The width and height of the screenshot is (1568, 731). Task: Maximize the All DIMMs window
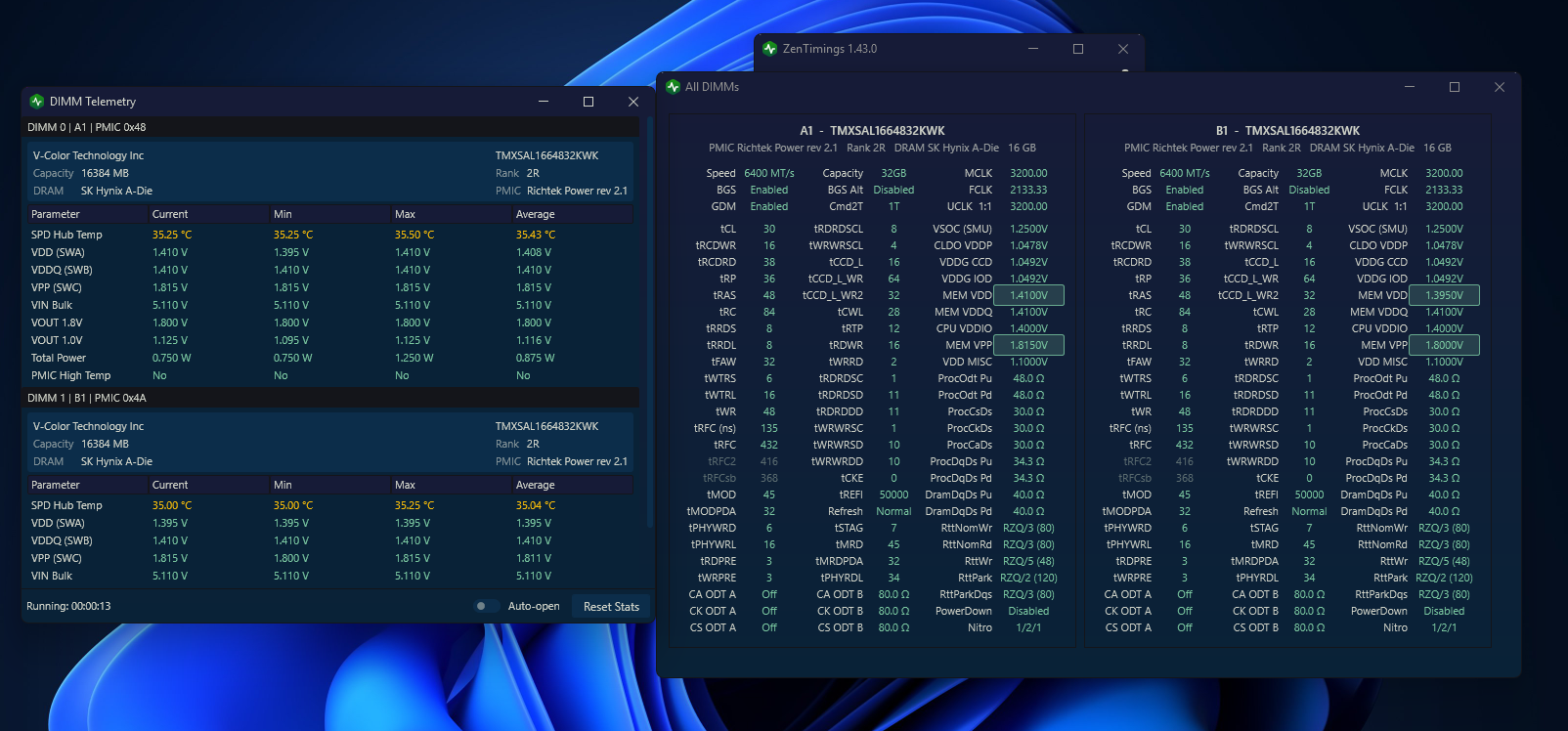1455,87
